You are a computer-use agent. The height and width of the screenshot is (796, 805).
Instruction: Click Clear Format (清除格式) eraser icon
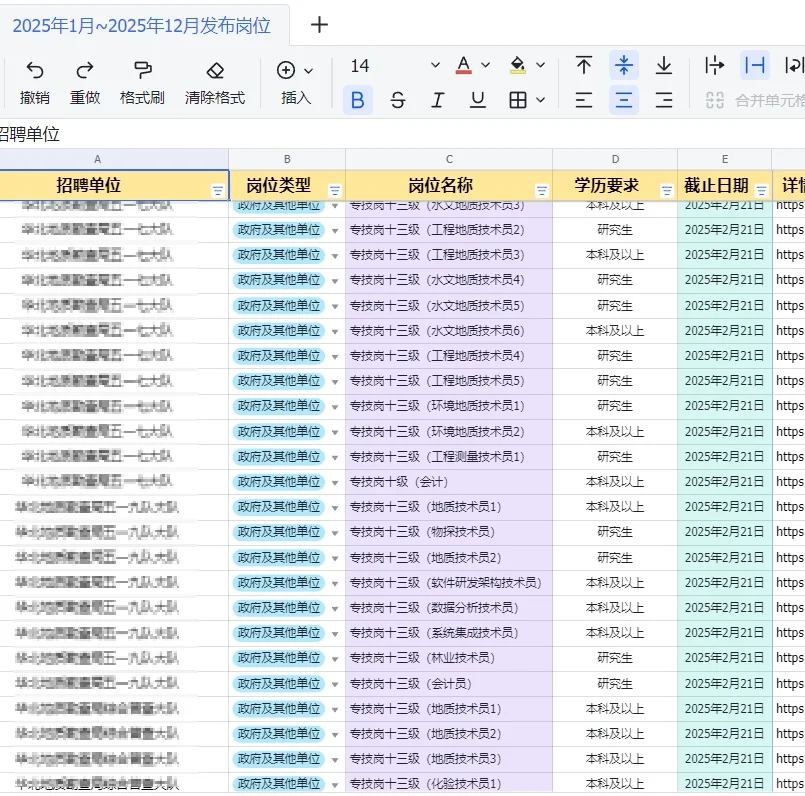[215, 70]
